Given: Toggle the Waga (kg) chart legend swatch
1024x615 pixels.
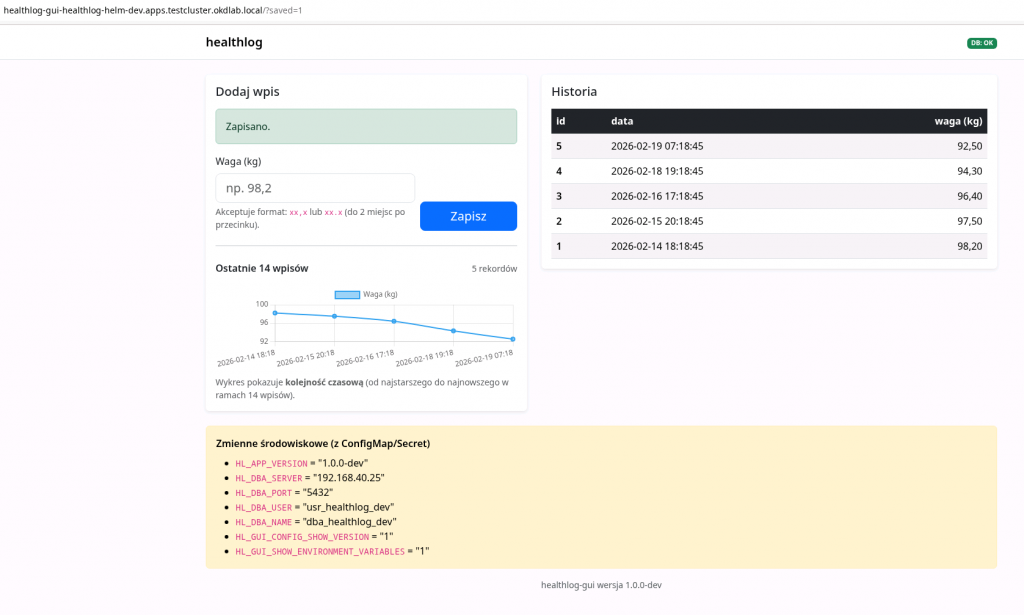Looking at the screenshot, I should [x=347, y=294].
